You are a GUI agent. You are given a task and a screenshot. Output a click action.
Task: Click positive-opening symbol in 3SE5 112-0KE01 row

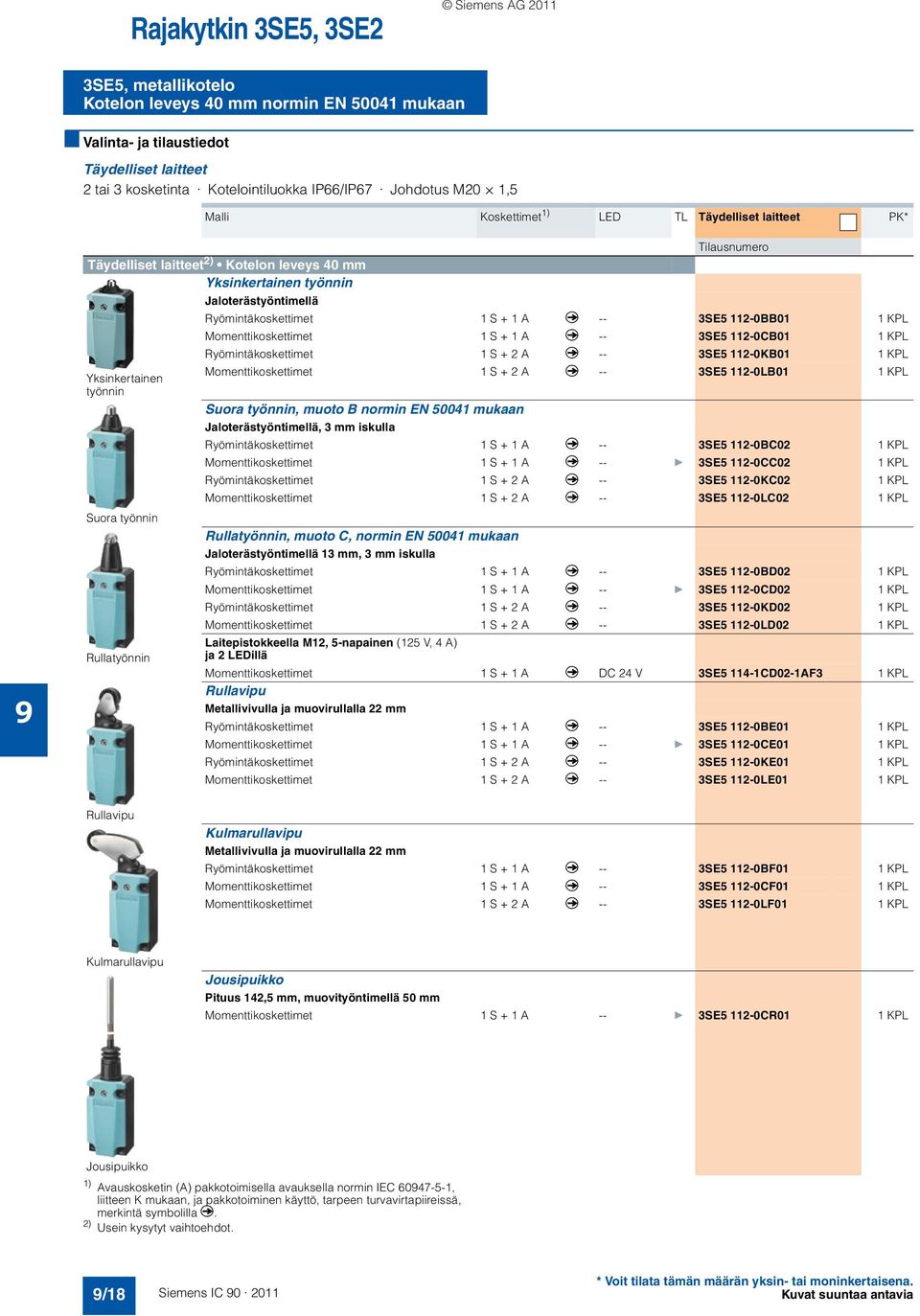tap(572, 761)
